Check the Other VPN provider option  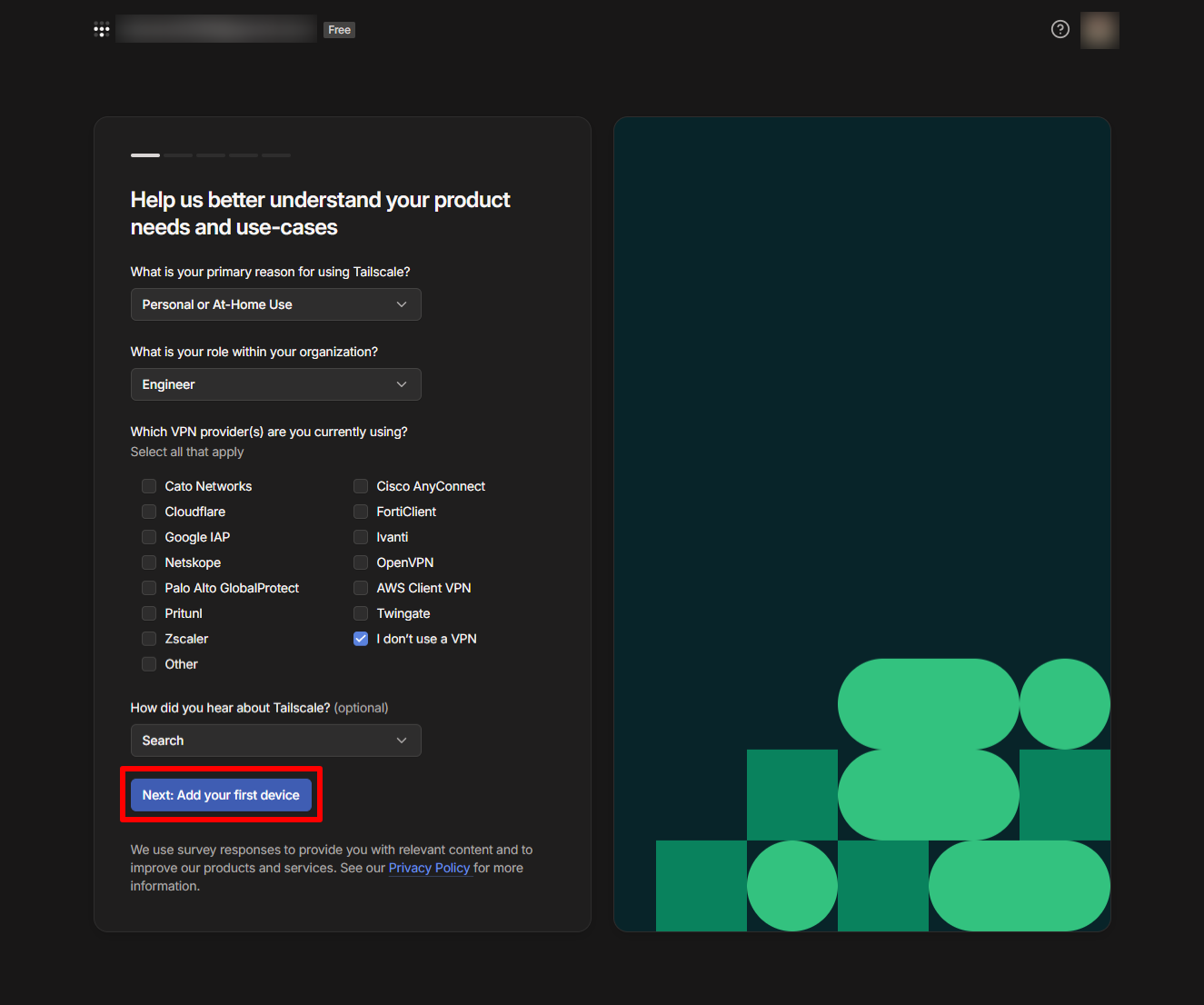[x=149, y=664]
